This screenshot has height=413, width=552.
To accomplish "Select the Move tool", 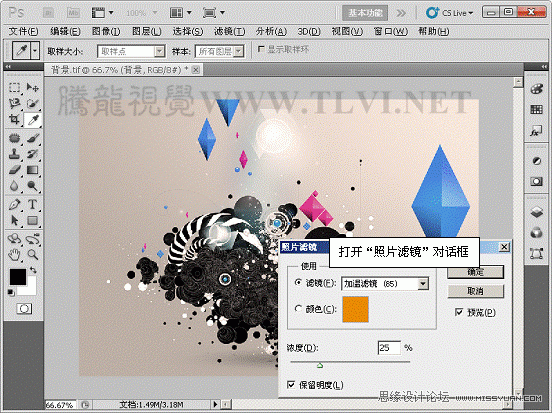I will [x=32, y=87].
